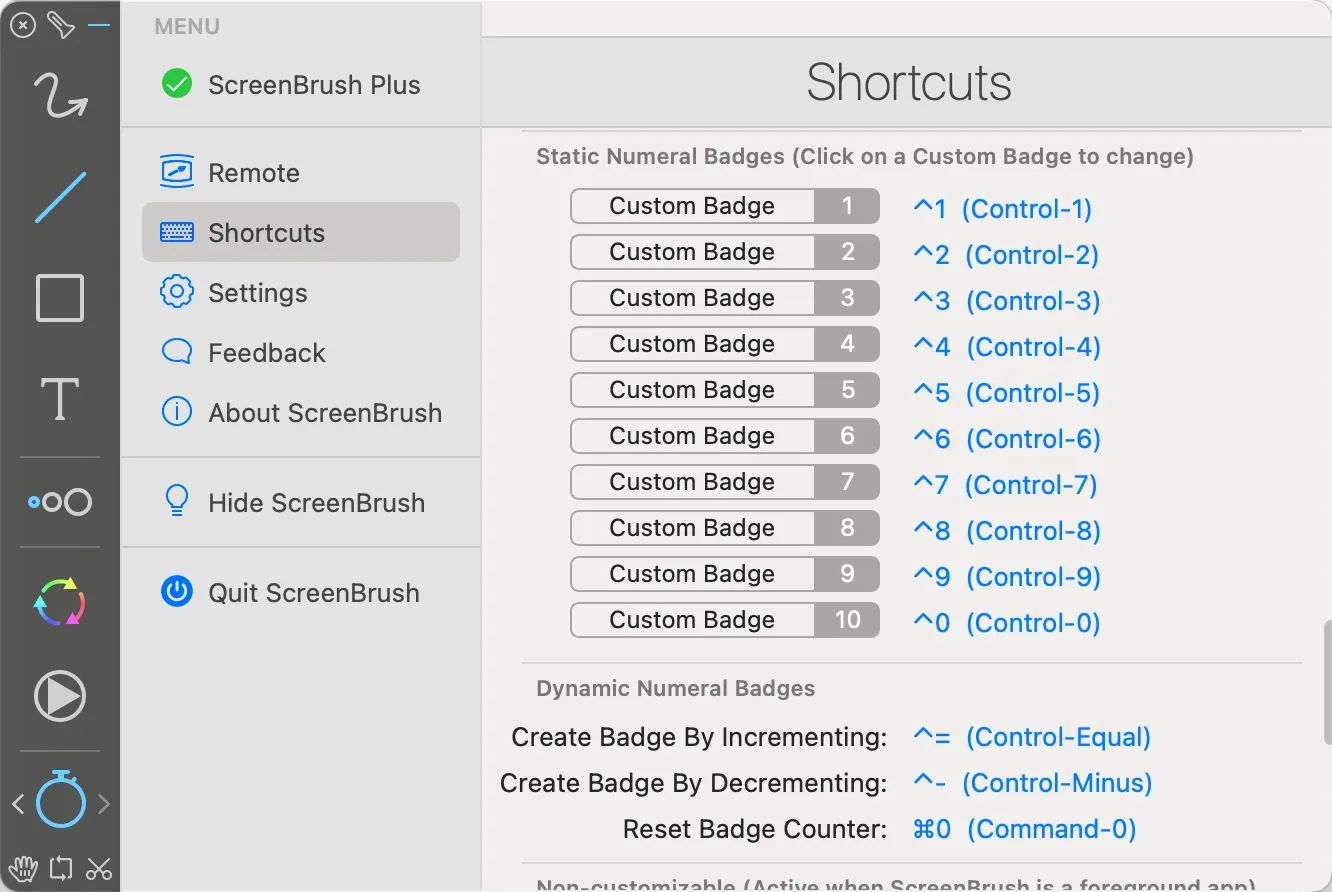This screenshot has height=892, width=1332.
Task: Click the ^5 (Control-5) shortcut
Action: coord(1007,393)
